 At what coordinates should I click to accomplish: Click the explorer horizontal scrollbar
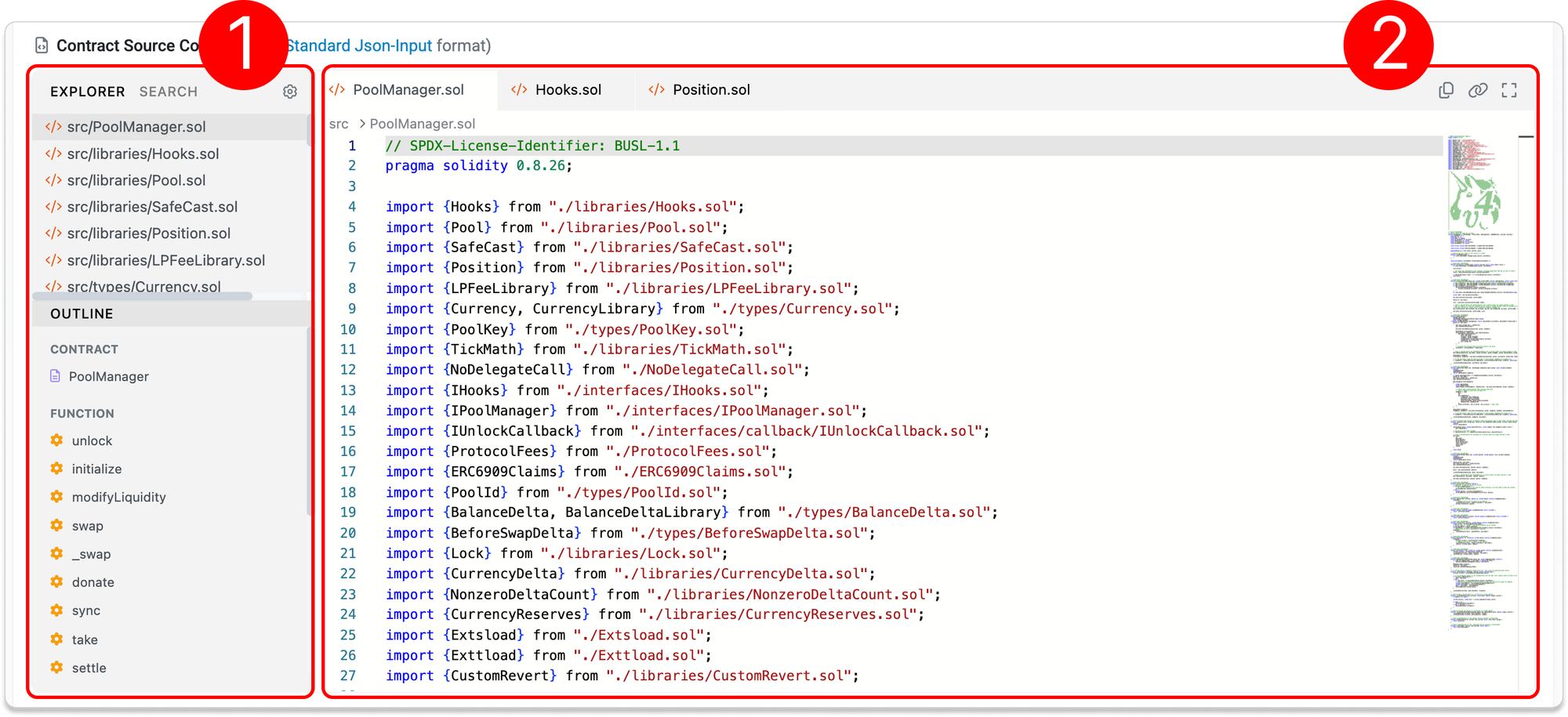point(143,296)
